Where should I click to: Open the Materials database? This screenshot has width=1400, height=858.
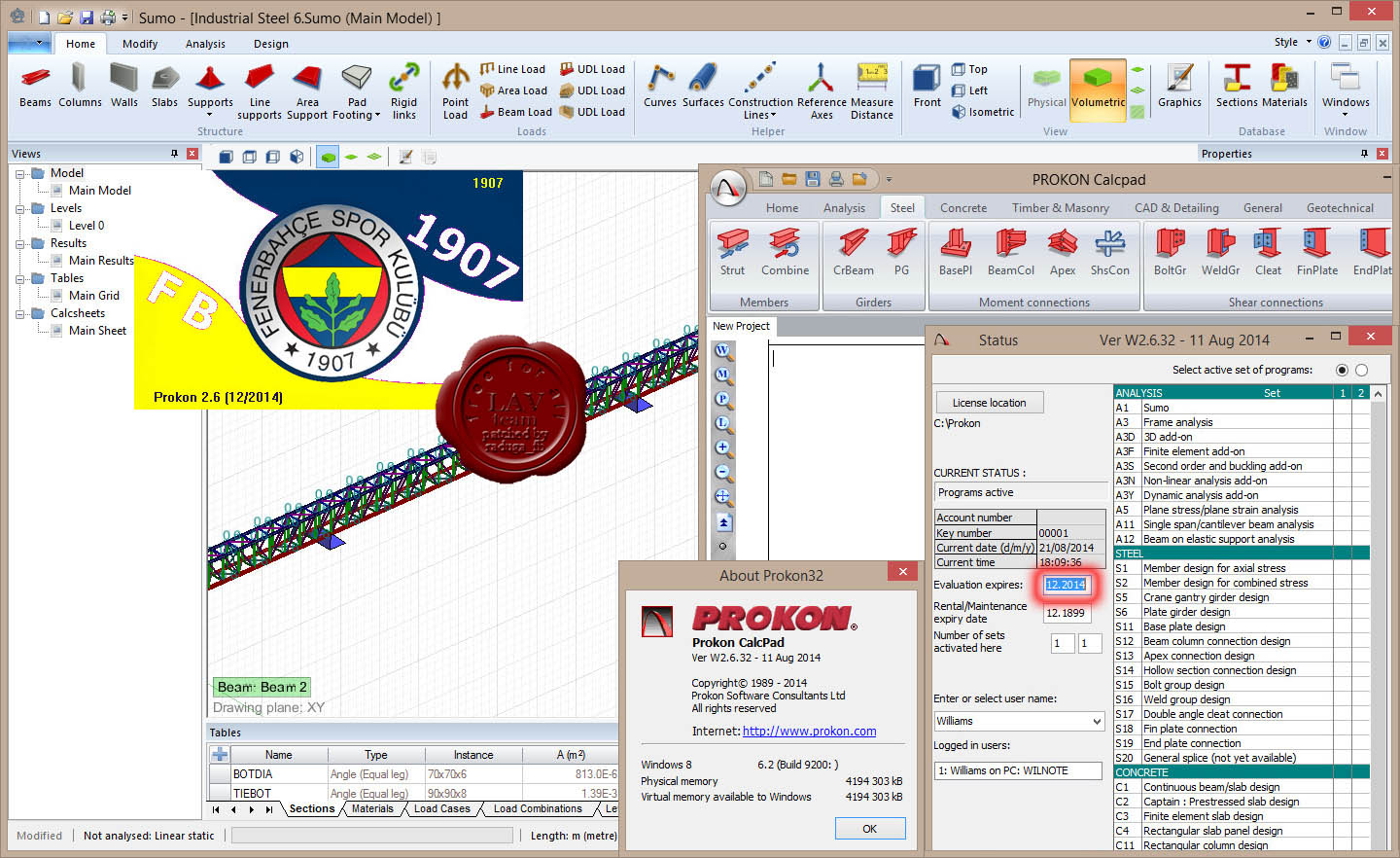point(1284,86)
